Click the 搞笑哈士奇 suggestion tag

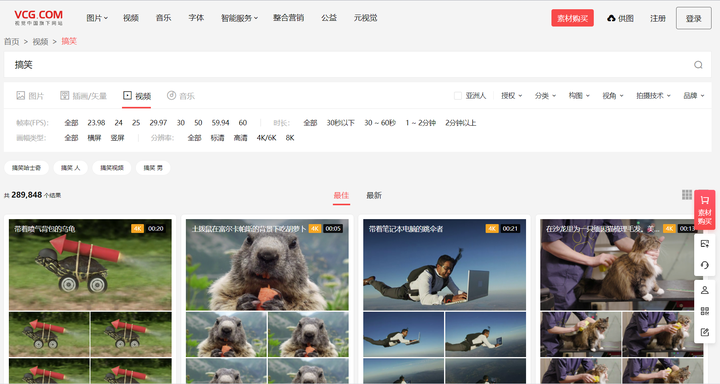pos(26,168)
